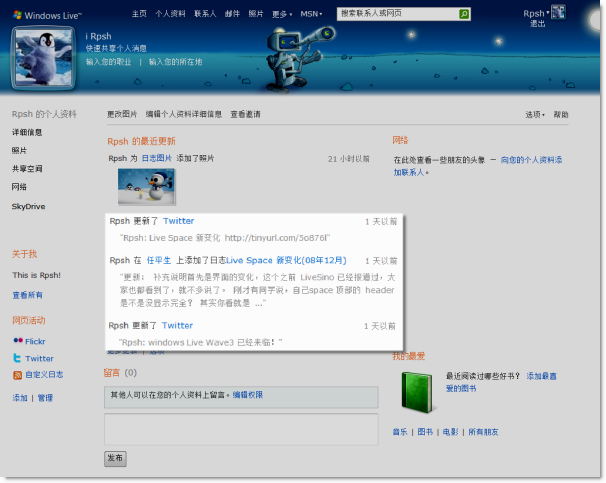The height and width of the screenshot is (483, 606).
Task: Click the penguin profile picture
Action: [x=44, y=58]
